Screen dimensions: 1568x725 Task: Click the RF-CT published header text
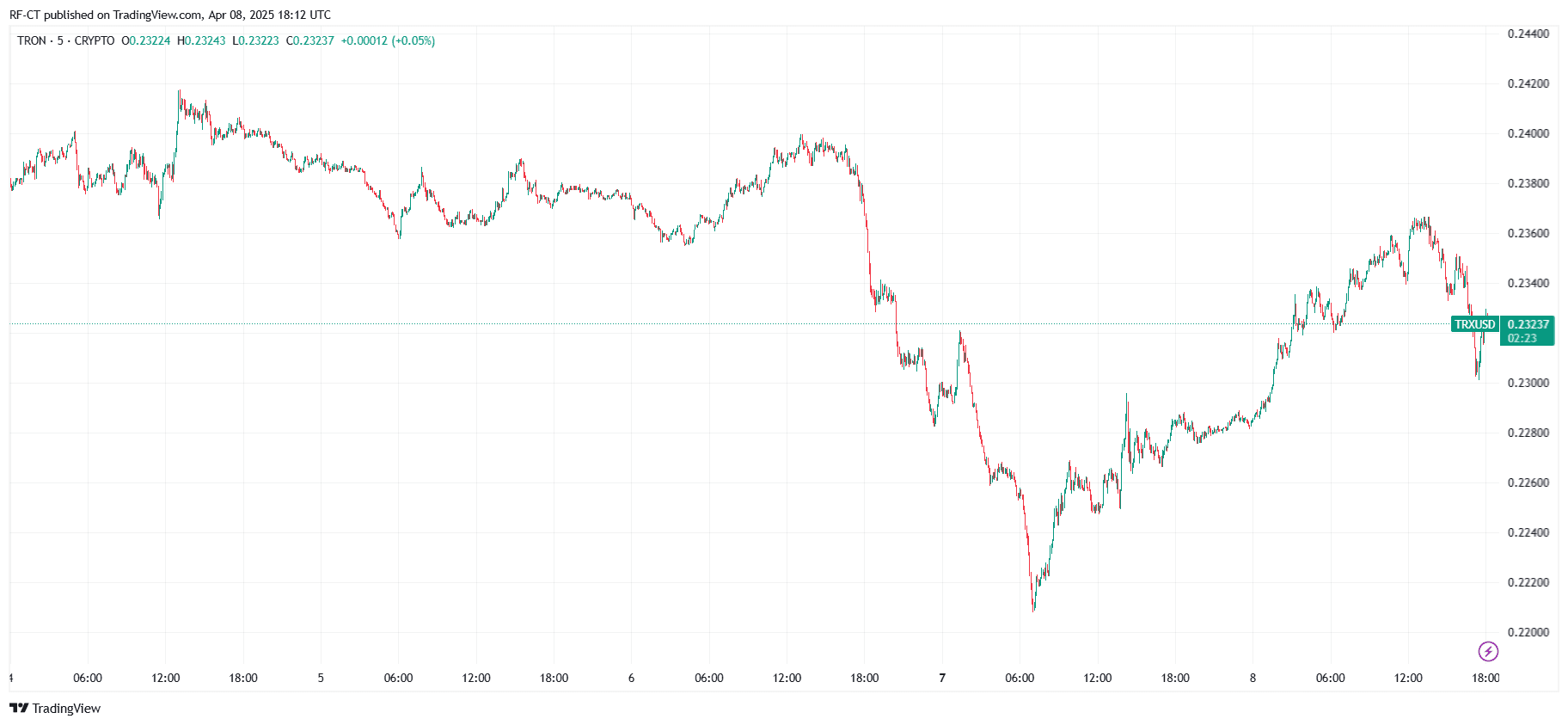[169, 15]
